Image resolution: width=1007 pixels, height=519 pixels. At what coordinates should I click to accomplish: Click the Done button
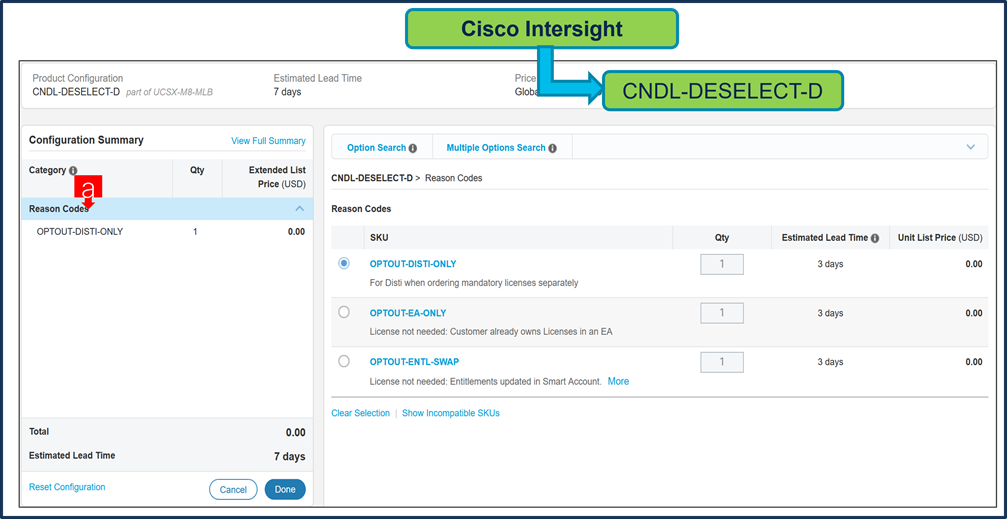[285, 489]
